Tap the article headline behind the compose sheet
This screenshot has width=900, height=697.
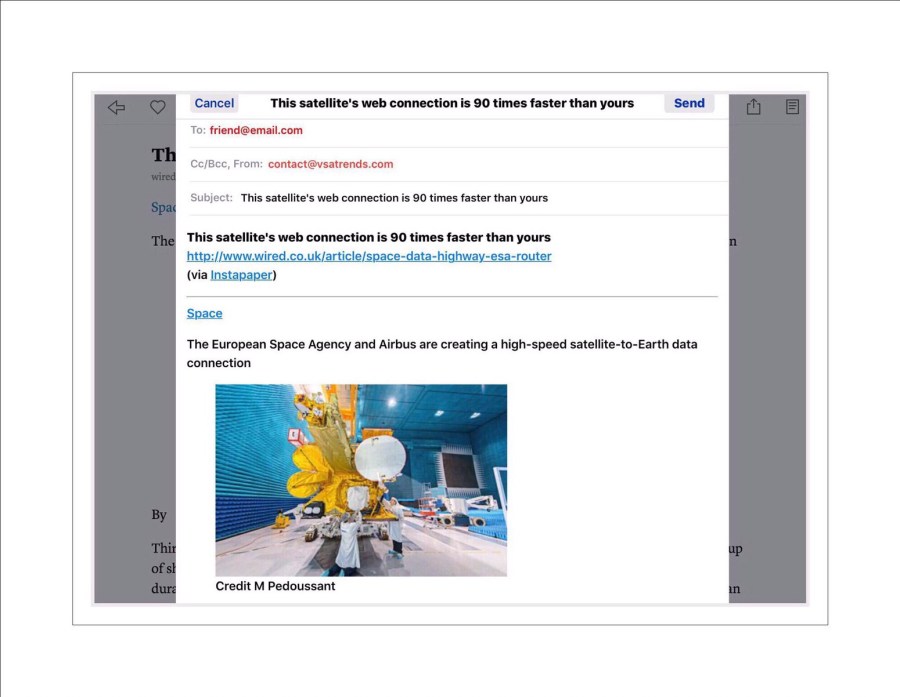pos(163,155)
